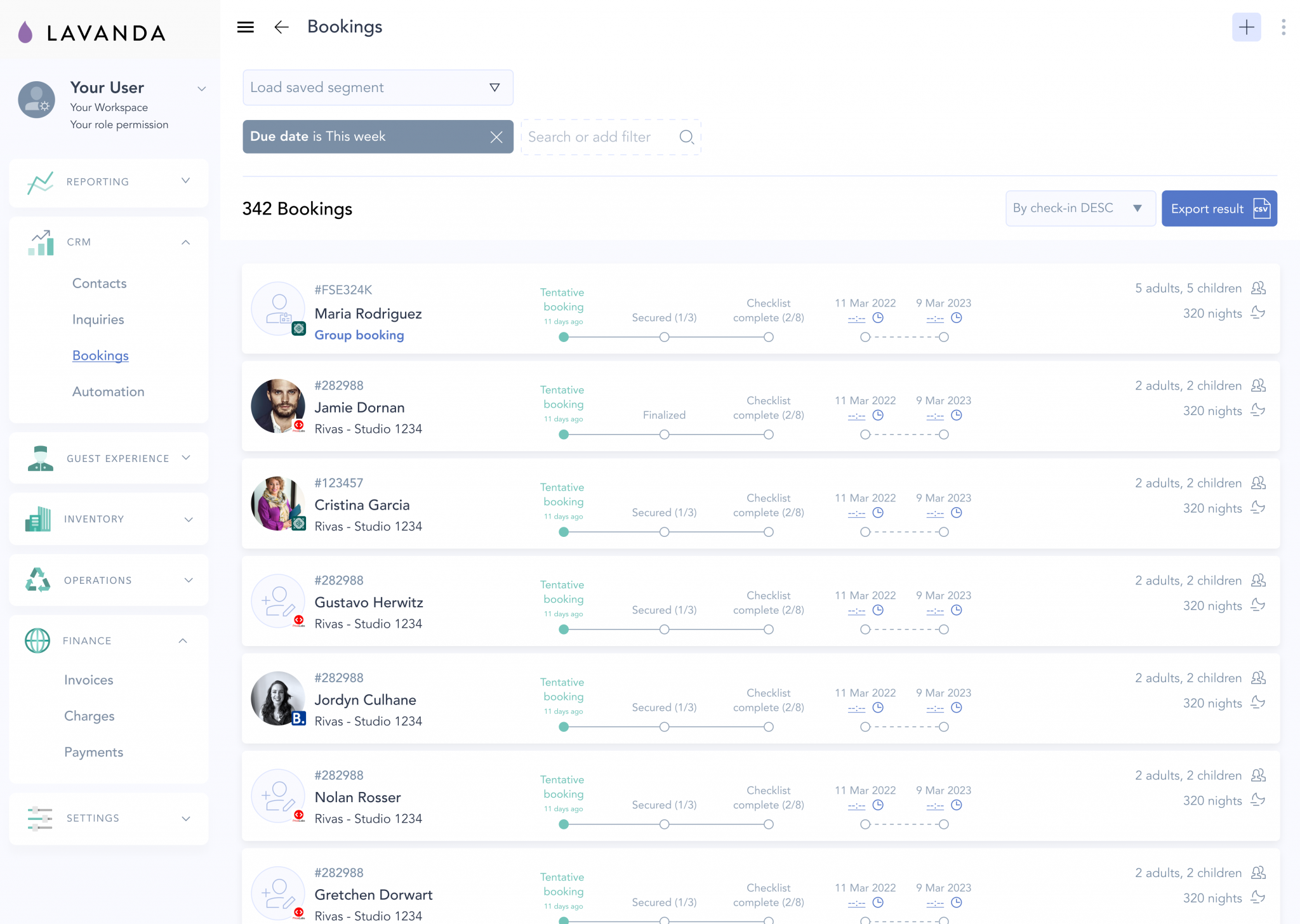Remove the Due date is This week filter

[x=496, y=136]
